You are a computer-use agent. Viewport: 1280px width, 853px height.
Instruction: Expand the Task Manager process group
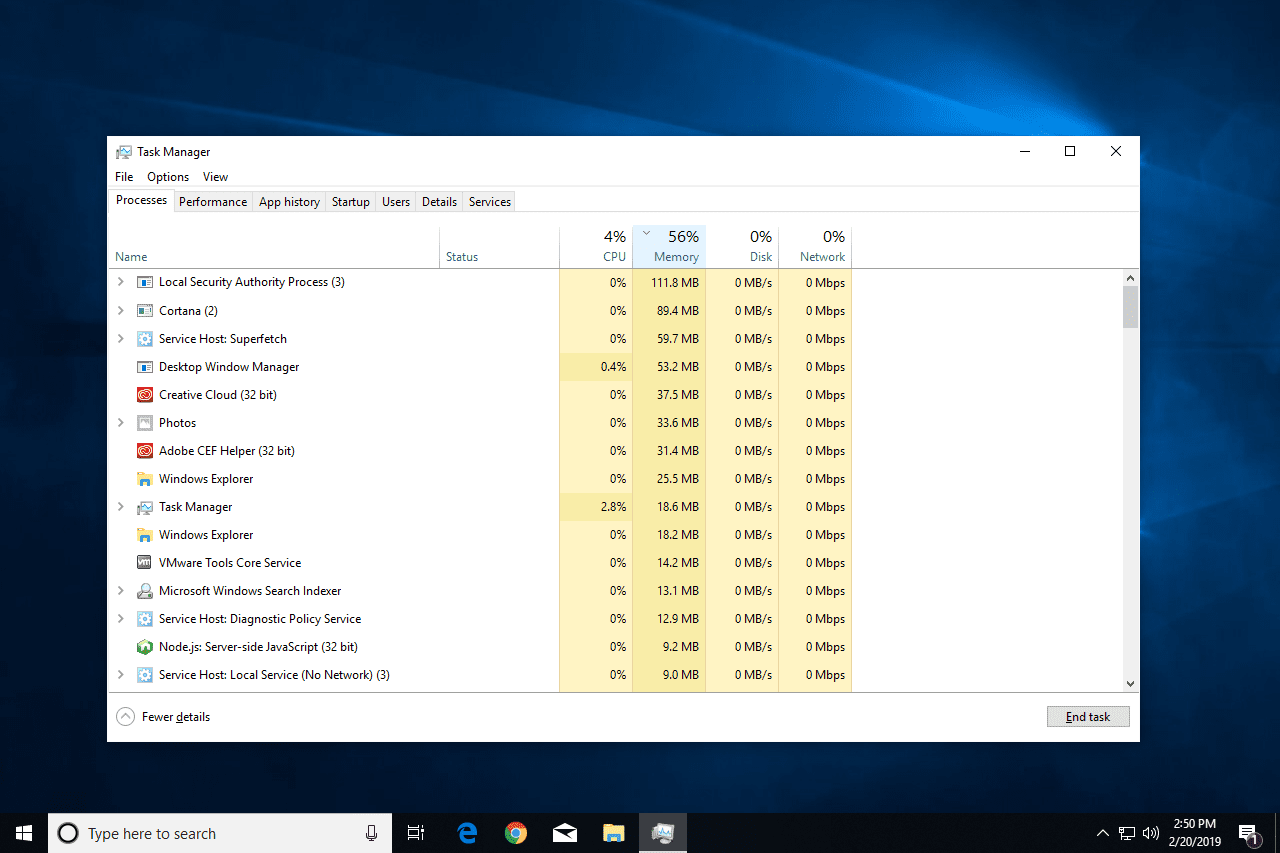tap(121, 506)
